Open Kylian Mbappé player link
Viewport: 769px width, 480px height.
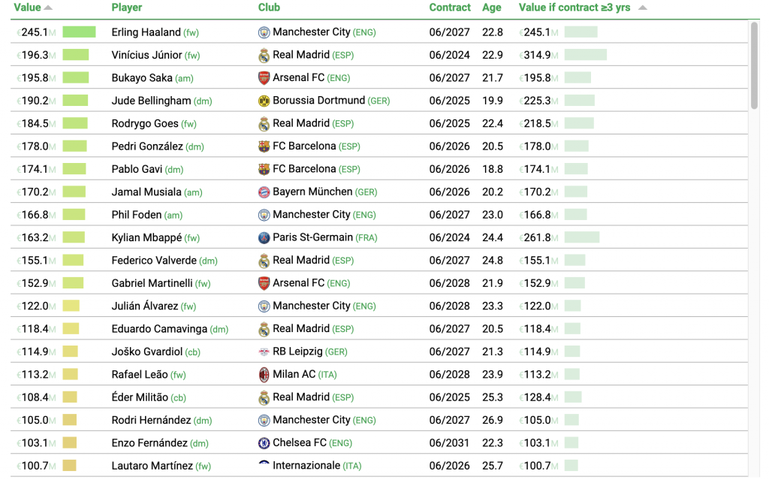tap(147, 238)
